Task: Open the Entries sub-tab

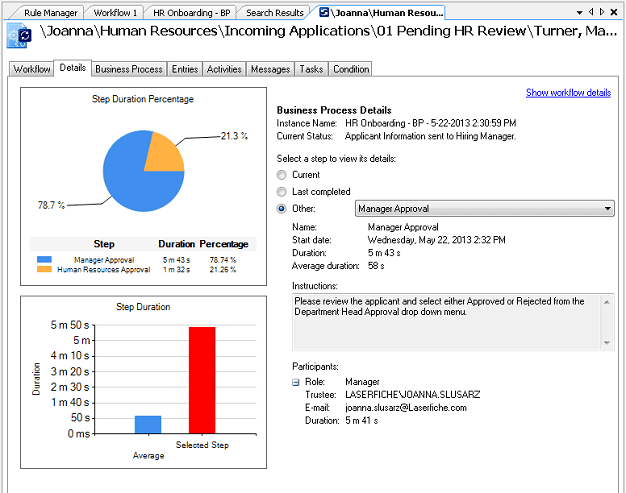Action: click(185, 69)
